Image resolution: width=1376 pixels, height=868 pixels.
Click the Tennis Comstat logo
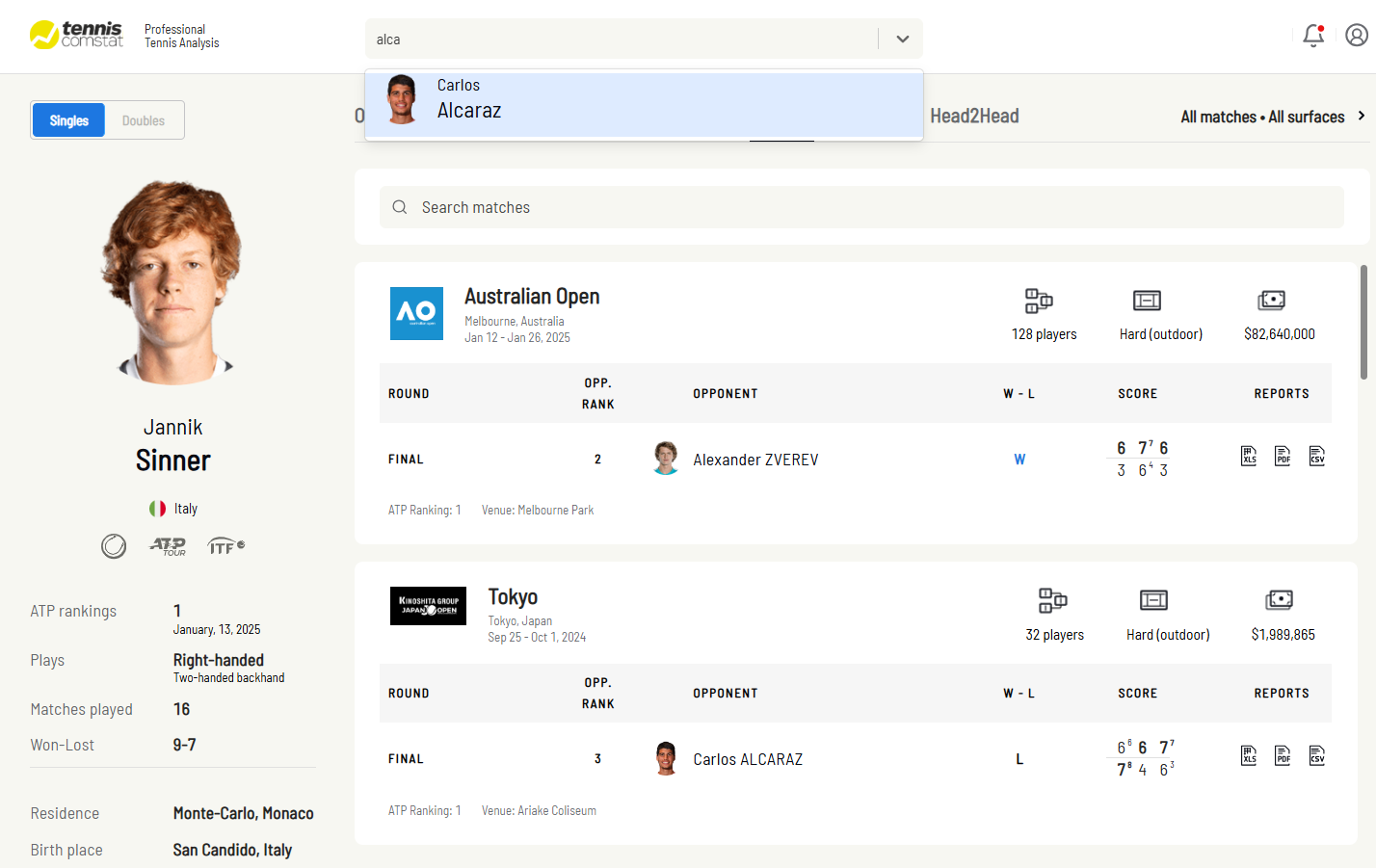76,35
